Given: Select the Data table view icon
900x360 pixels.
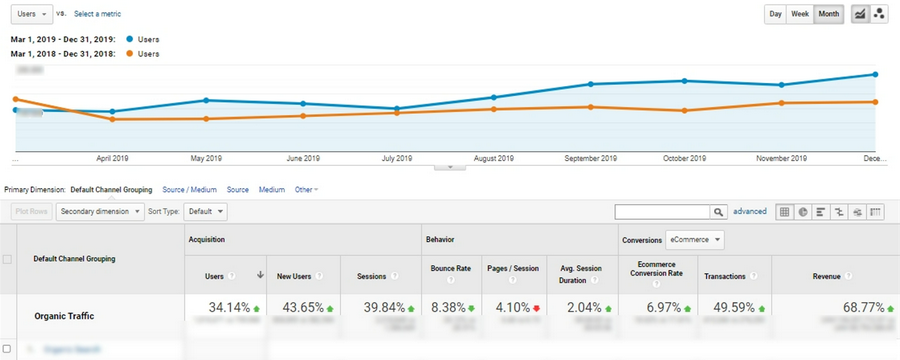Looking at the screenshot, I should click(x=784, y=212).
